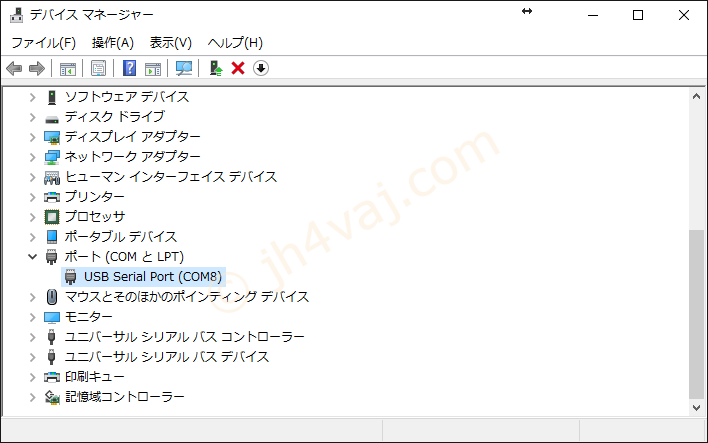708x443 pixels.
Task: Click the 印刷キュー printer icon
Action: (52, 377)
